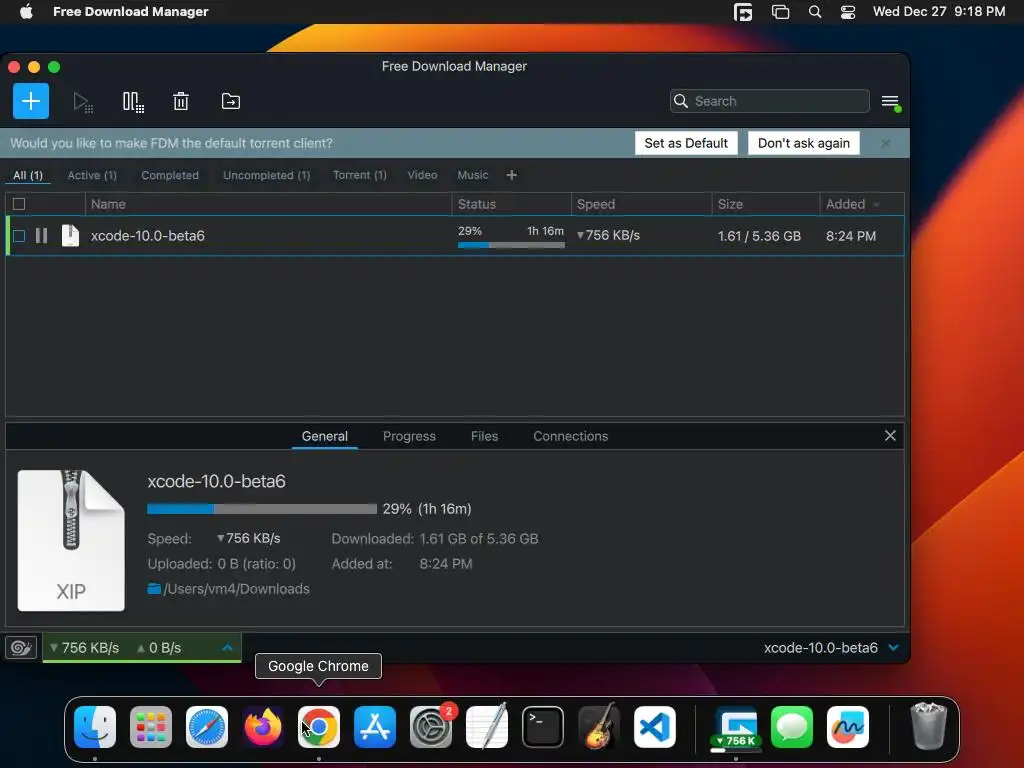Filter by Music downloads
This screenshot has height=768, width=1024.
click(473, 175)
